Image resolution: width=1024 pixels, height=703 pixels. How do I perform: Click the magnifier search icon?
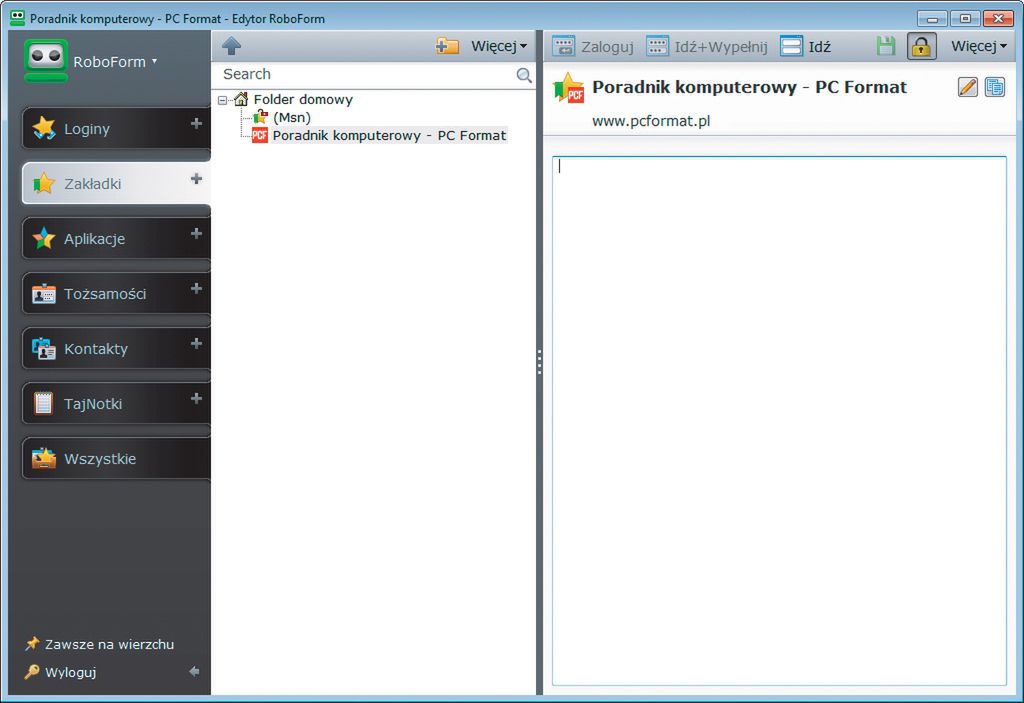coord(524,75)
